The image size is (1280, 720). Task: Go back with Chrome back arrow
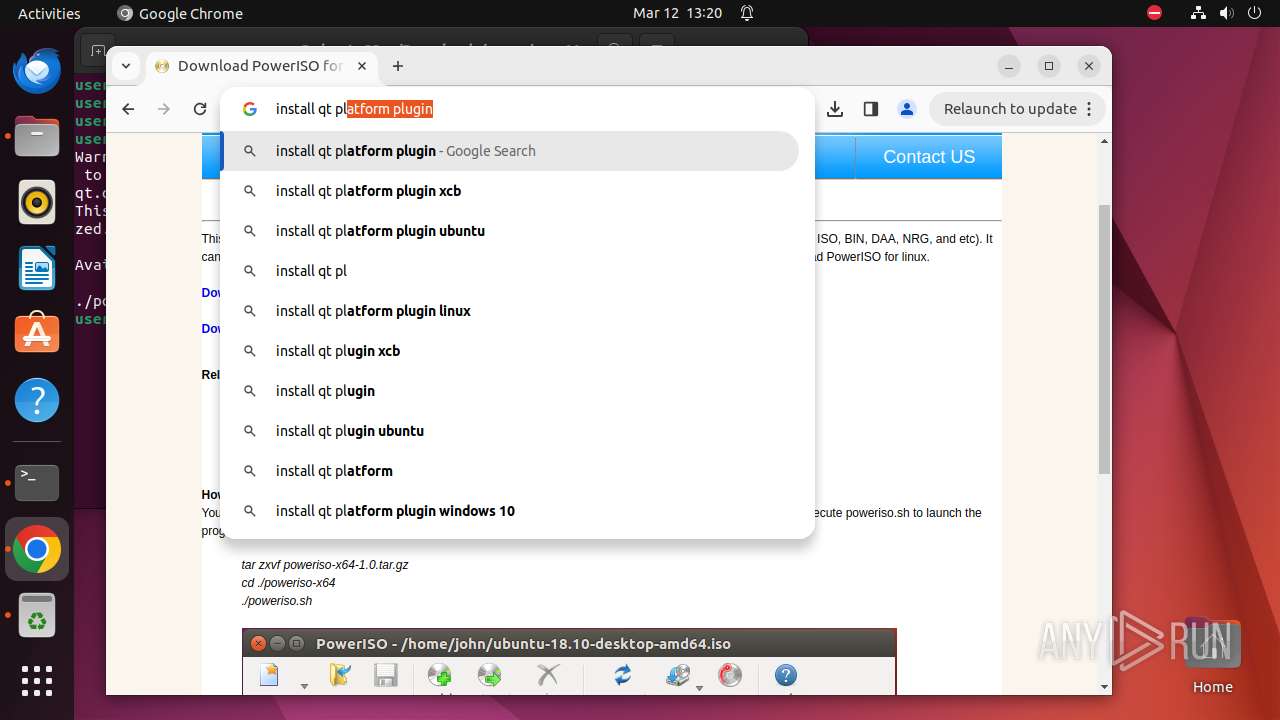point(128,109)
